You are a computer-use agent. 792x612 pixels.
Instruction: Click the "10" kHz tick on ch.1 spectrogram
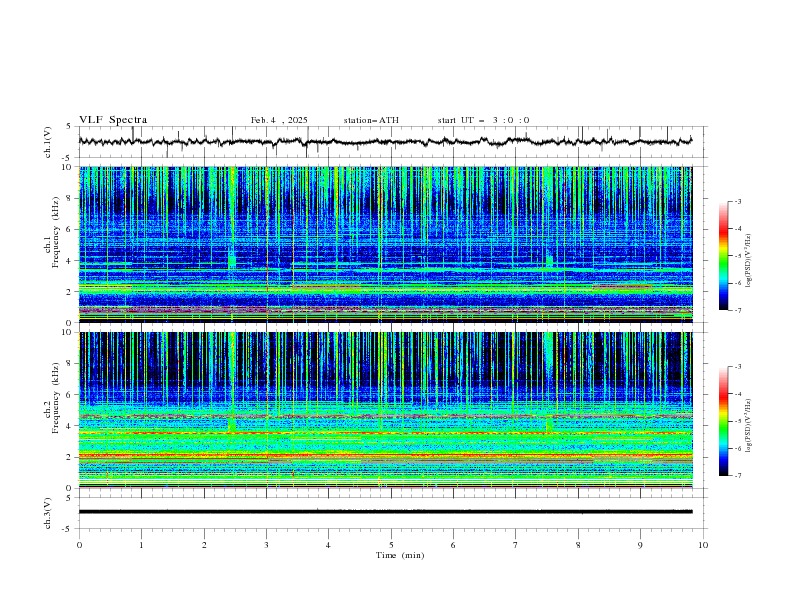[68, 167]
